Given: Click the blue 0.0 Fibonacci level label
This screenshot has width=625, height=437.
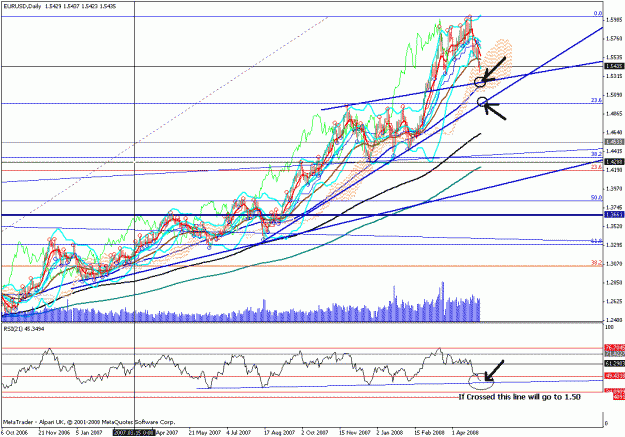Looking at the screenshot, I should pyautogui.click(x=598, y=14).
